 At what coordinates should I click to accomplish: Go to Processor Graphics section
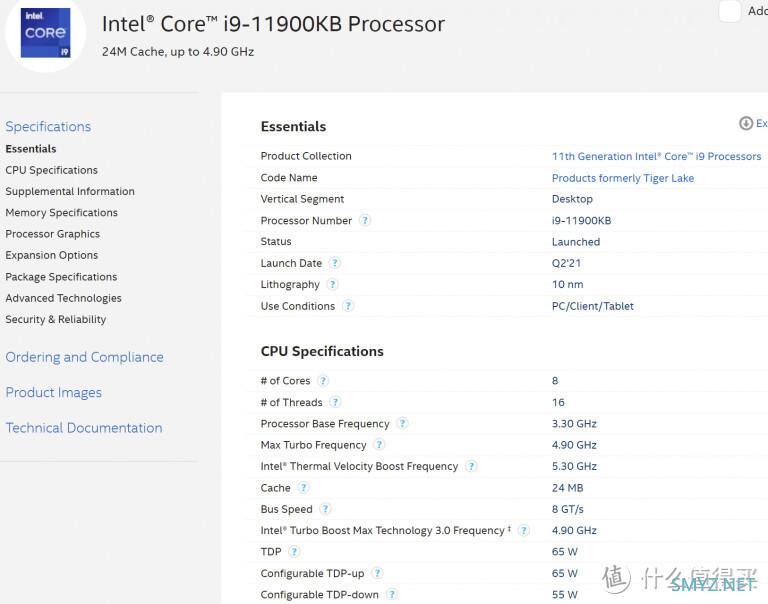[52, 234]
